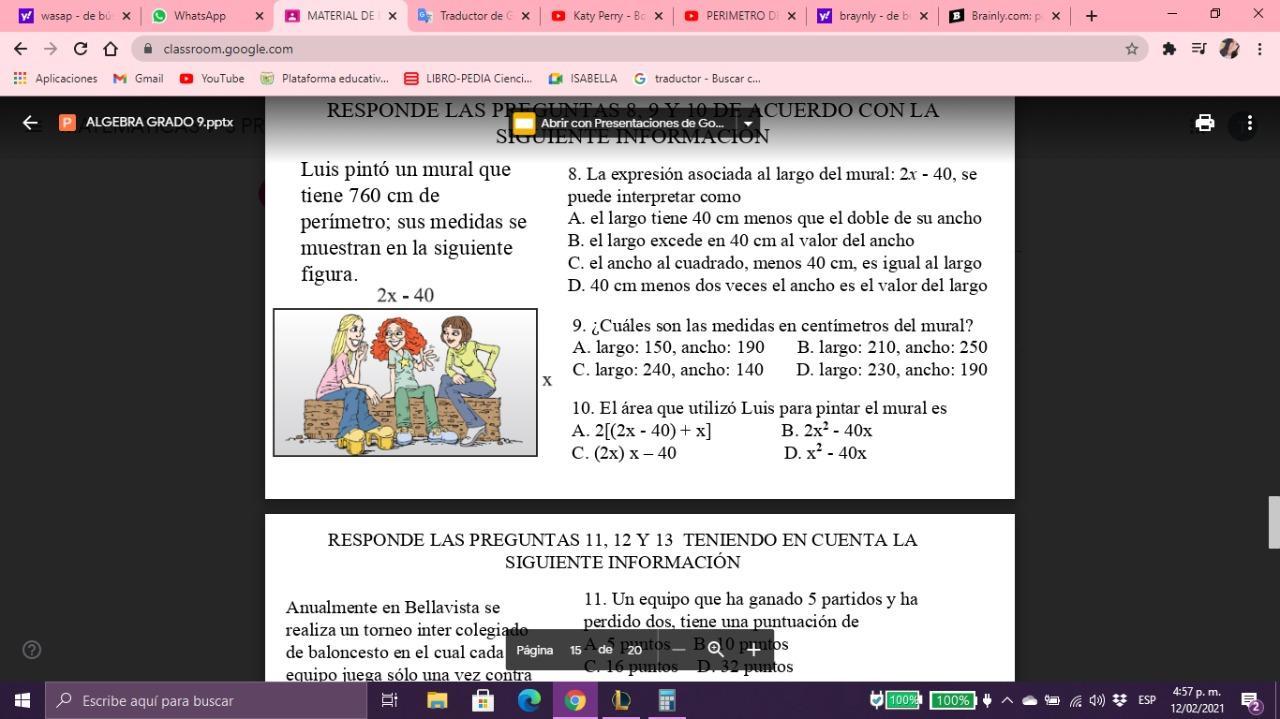Click answer 'C. largo: 240, ancho: 140'

pyautogui.click(x=668, y=369)
